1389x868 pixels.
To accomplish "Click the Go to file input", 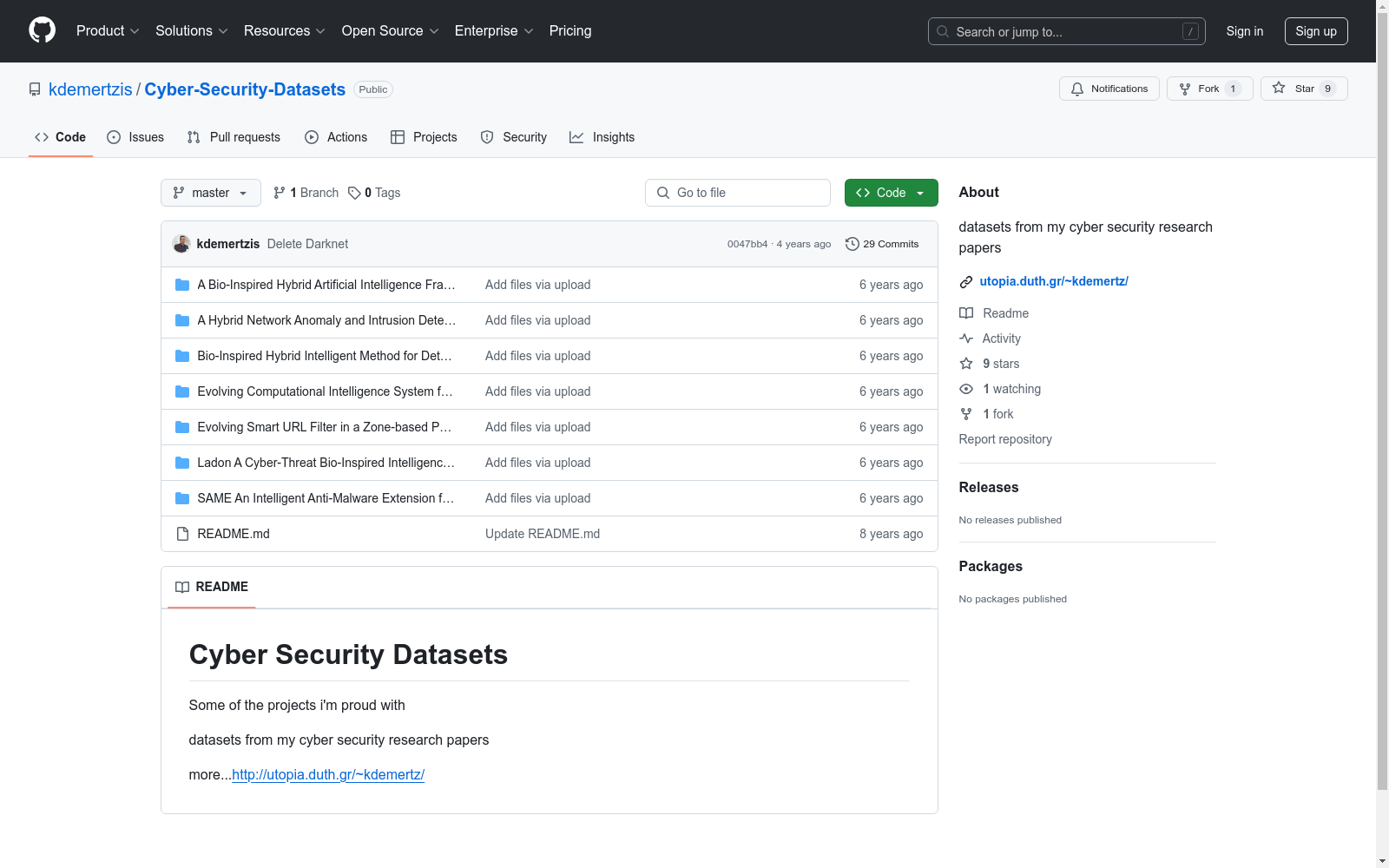I will 738,193.
